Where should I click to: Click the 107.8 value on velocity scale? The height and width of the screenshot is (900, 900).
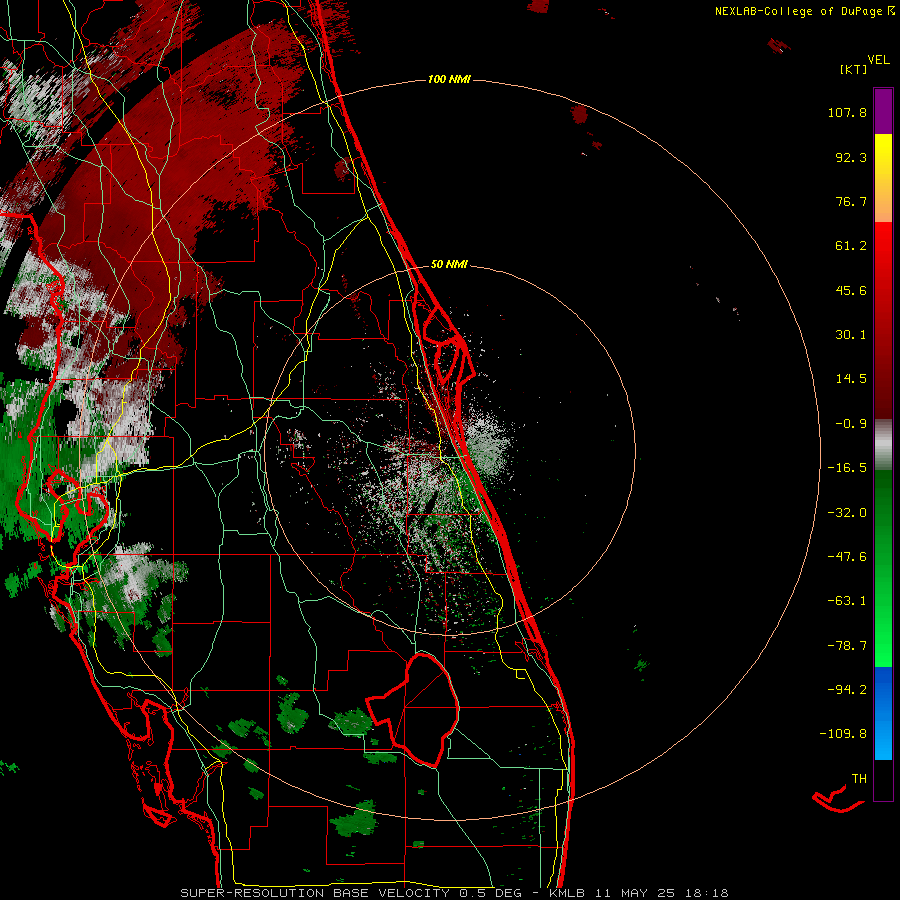point(847,112)
